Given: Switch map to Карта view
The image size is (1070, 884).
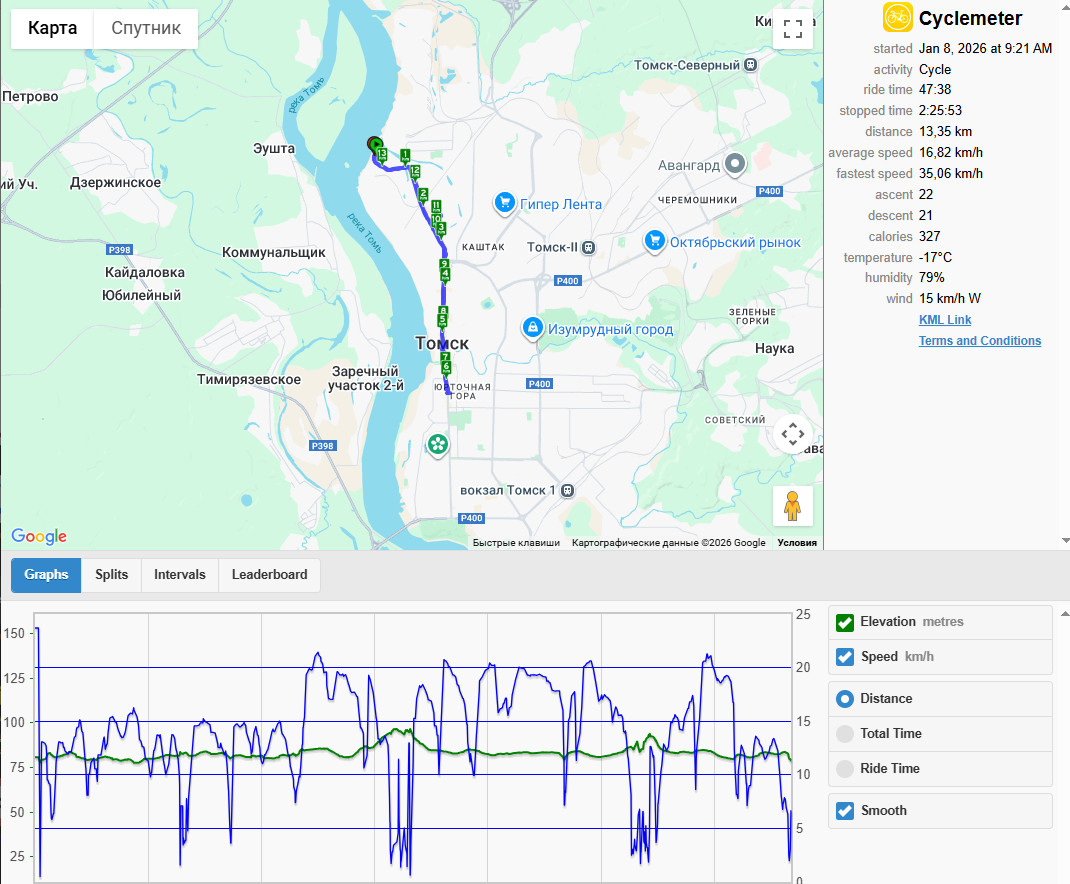Looking at the screenshot, I should 53,29.
